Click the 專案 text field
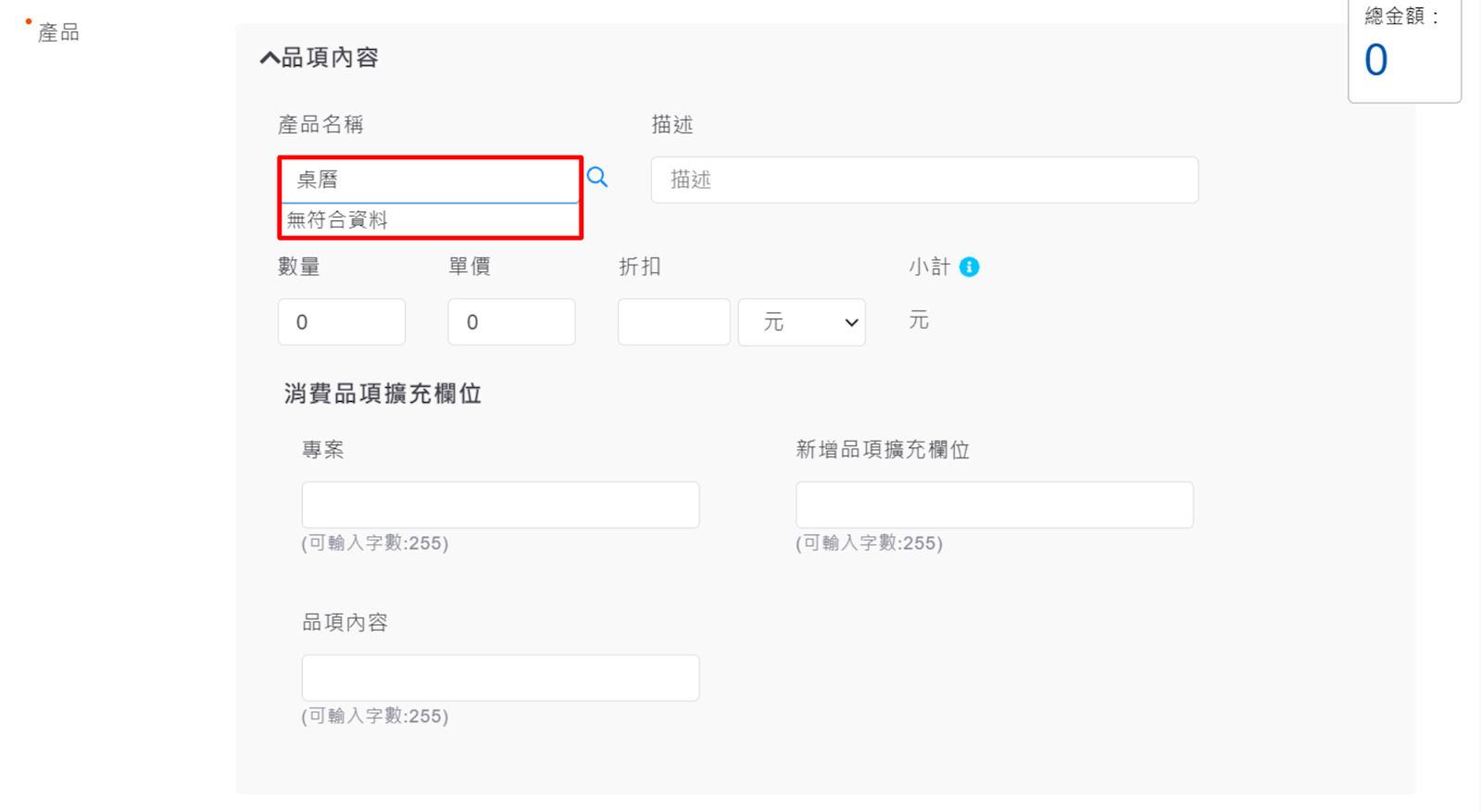Viewport: 1481px width, 812px height. (500, 505)
